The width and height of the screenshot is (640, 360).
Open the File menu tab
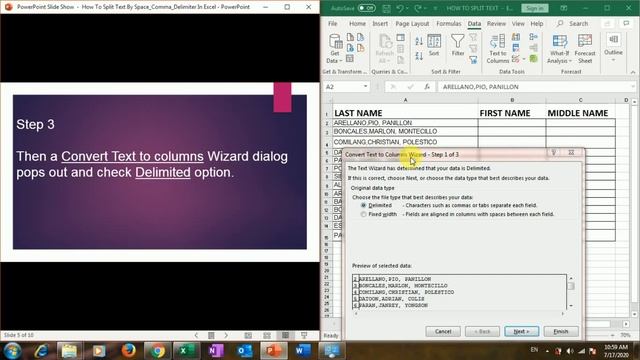coord(333,24)
